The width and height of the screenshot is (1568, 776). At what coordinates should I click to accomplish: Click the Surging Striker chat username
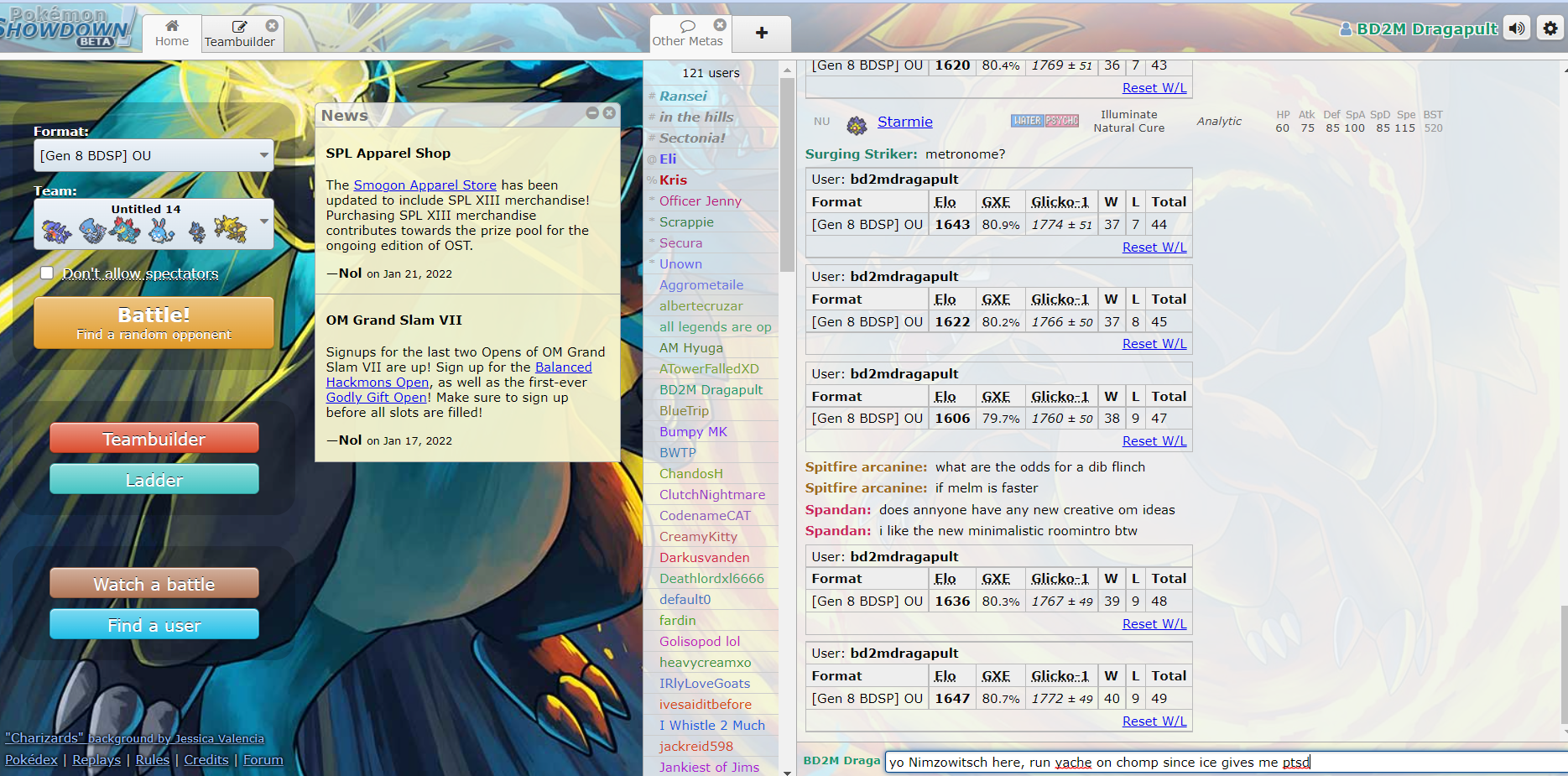[x=861, y=154]
